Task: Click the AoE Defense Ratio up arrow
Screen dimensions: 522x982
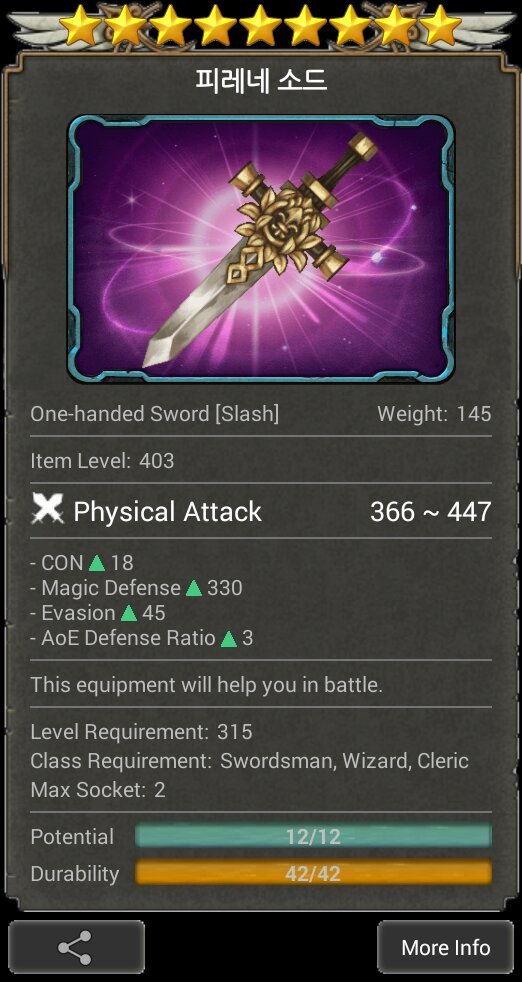Action: click(229, 639)
